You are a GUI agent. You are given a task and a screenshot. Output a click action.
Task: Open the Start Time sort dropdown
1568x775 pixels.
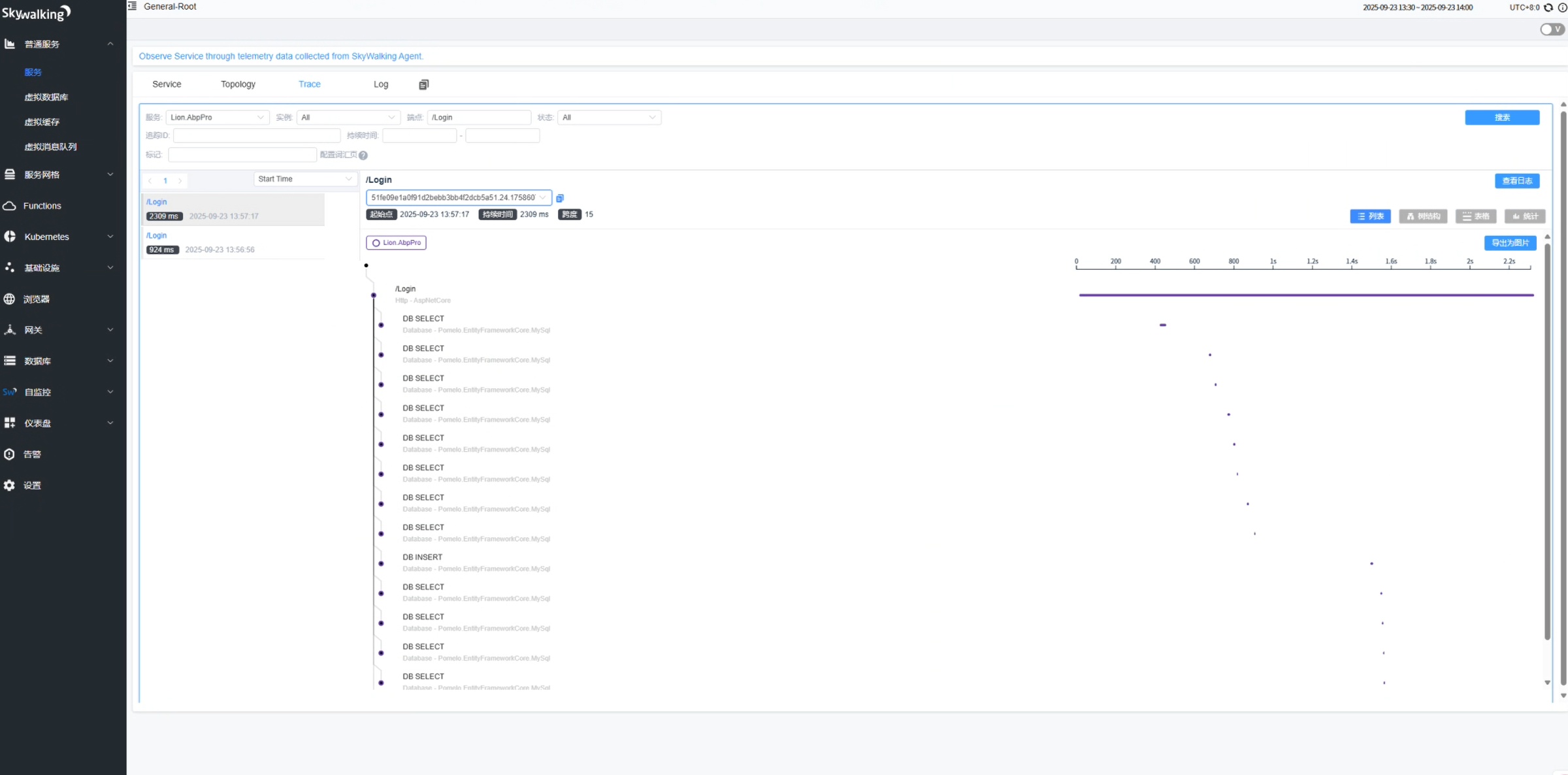click(x=304, y=179)
